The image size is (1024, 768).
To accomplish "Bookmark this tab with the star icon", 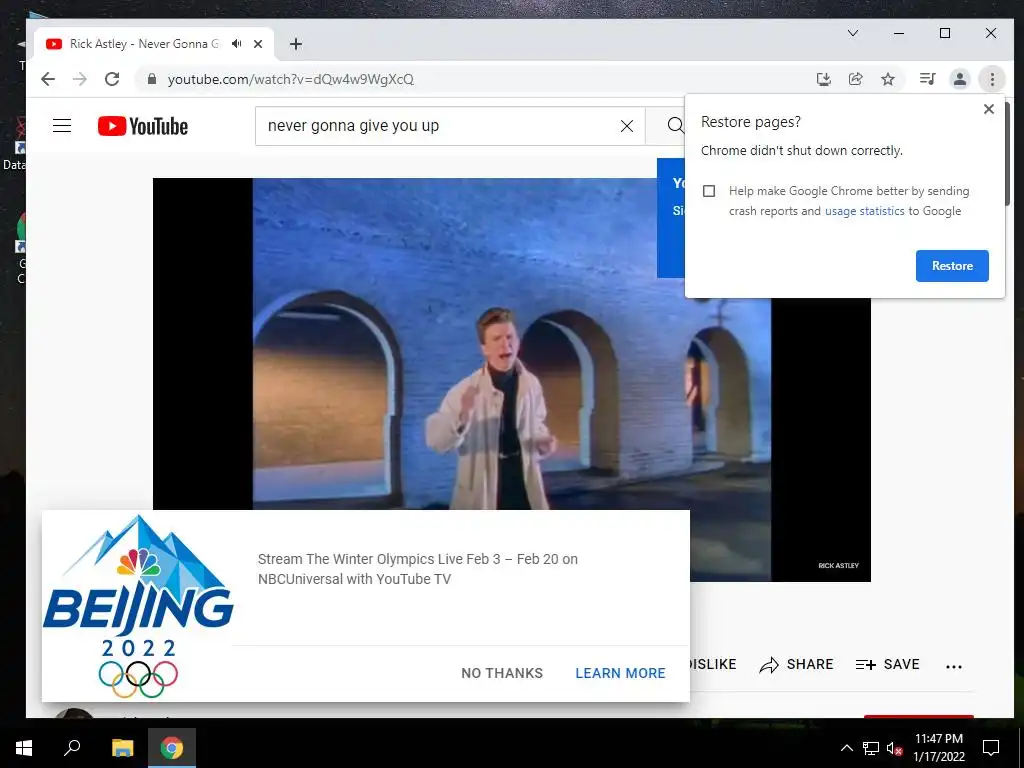I will (888, 79).
